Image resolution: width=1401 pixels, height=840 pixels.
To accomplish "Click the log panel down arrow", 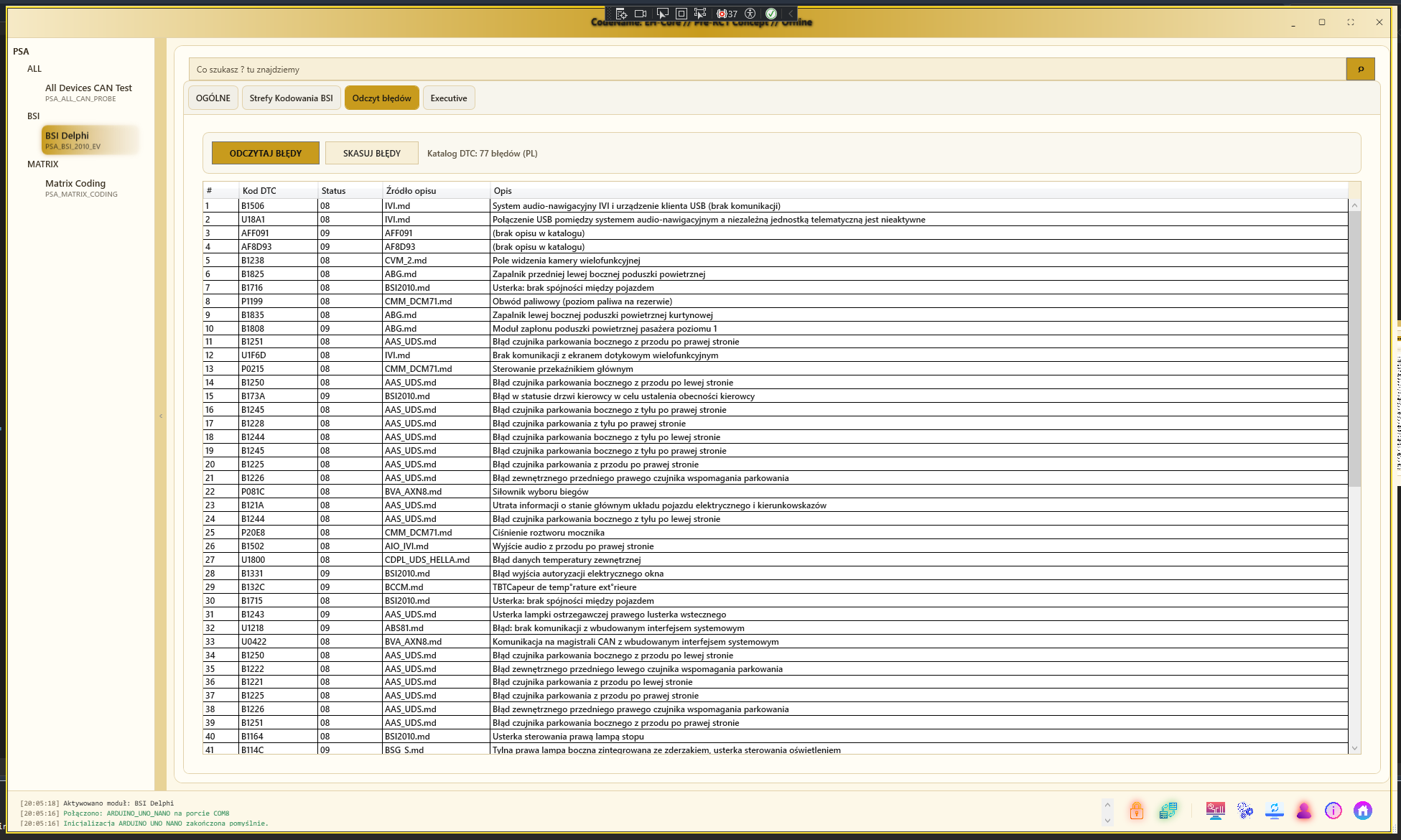I will pyautogui.click(x=1107, y=820).
